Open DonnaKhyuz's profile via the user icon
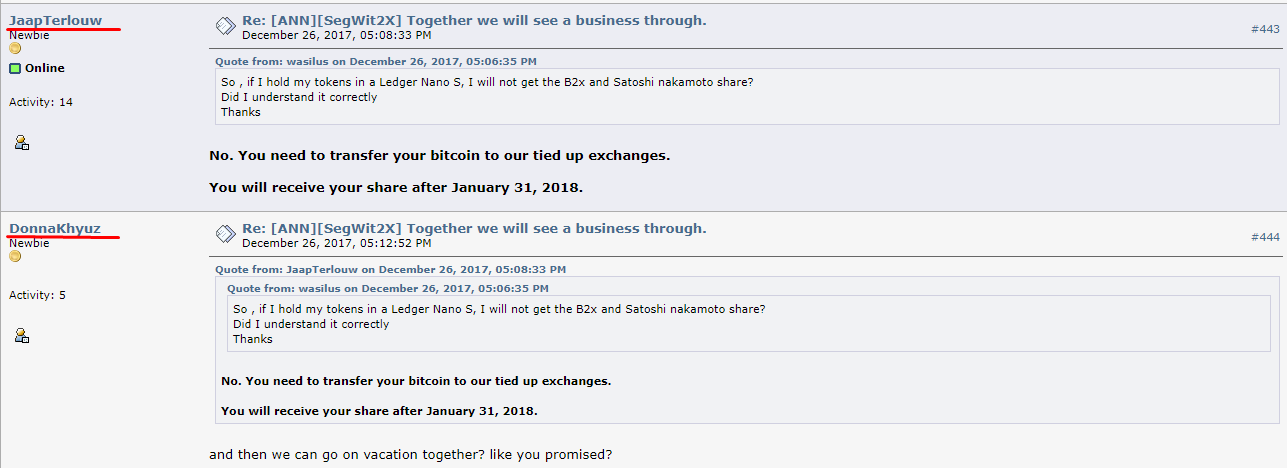 22,335
